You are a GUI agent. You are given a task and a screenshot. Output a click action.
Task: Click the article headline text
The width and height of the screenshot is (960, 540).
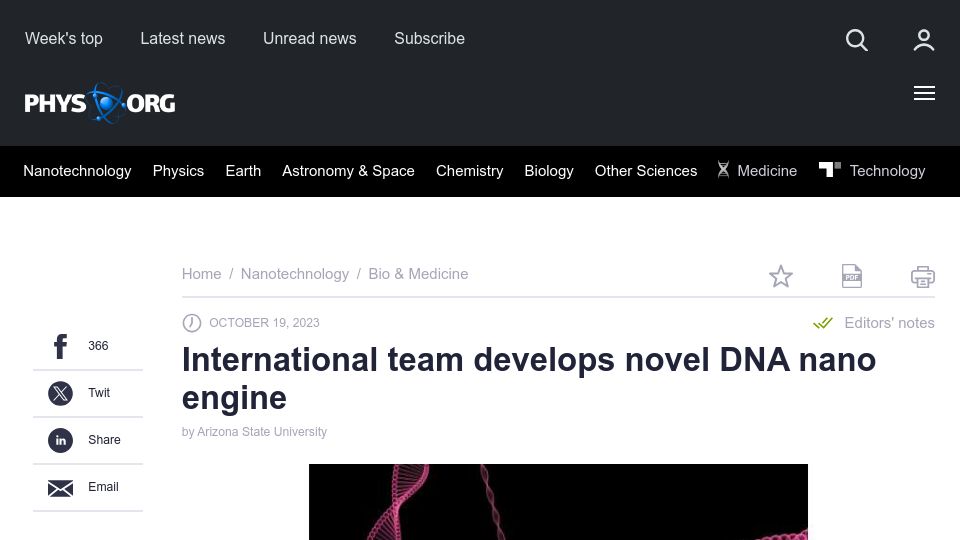pyautogui.click(x=528, y=378)
